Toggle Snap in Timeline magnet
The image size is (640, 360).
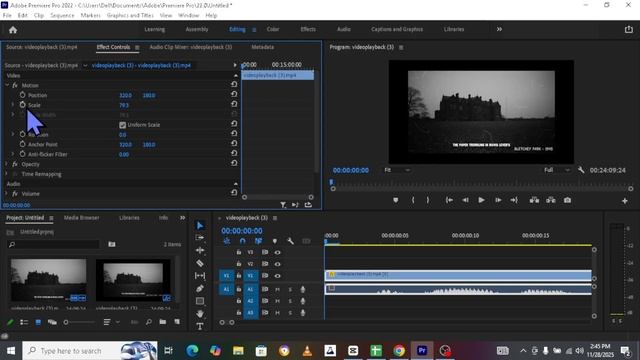pyautogui.click(x=242, y=241)
